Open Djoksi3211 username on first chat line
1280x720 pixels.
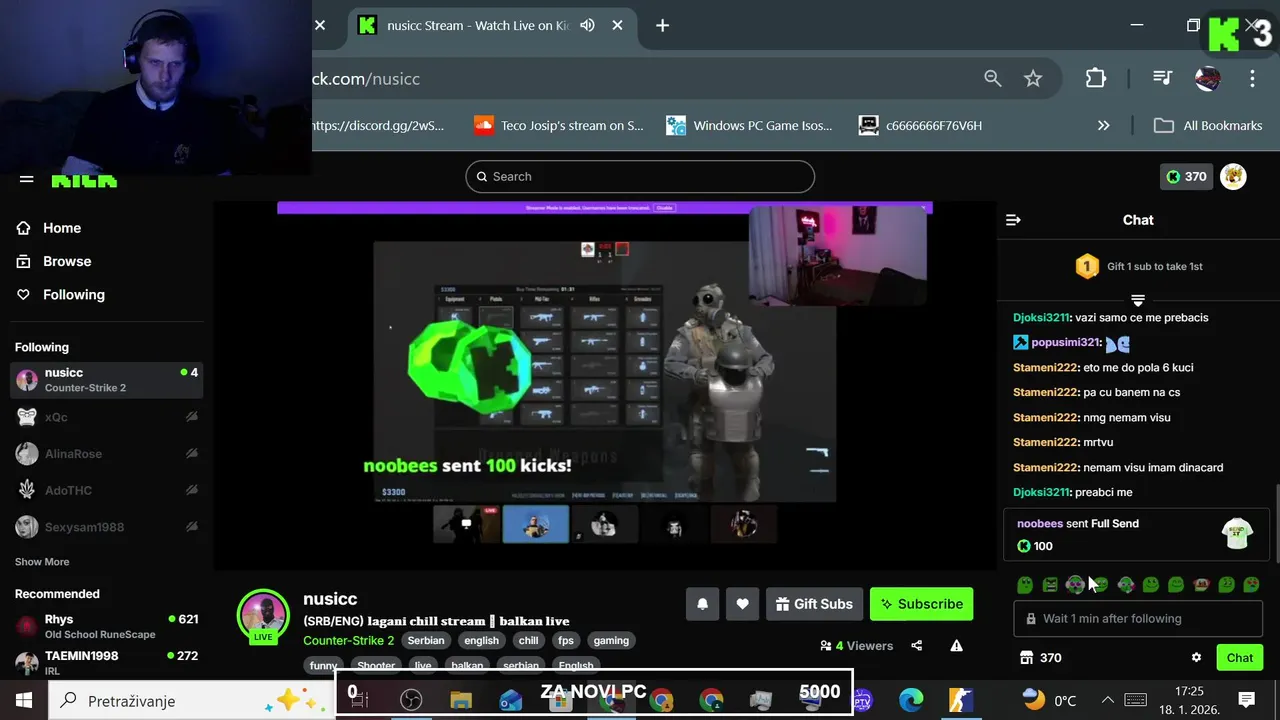[x=1041, y=318]
